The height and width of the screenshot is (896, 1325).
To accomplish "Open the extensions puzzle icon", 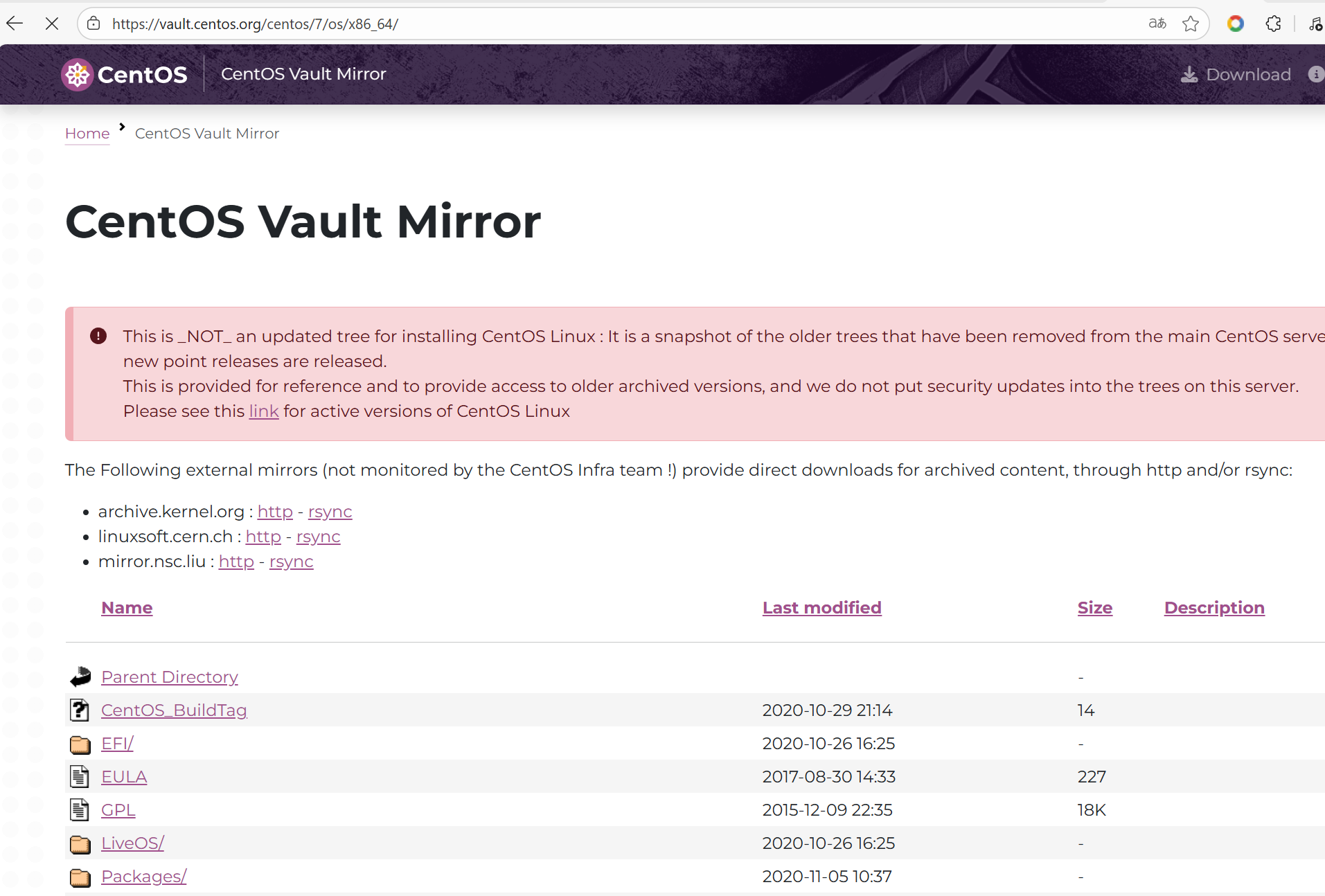I will 1273,24.
